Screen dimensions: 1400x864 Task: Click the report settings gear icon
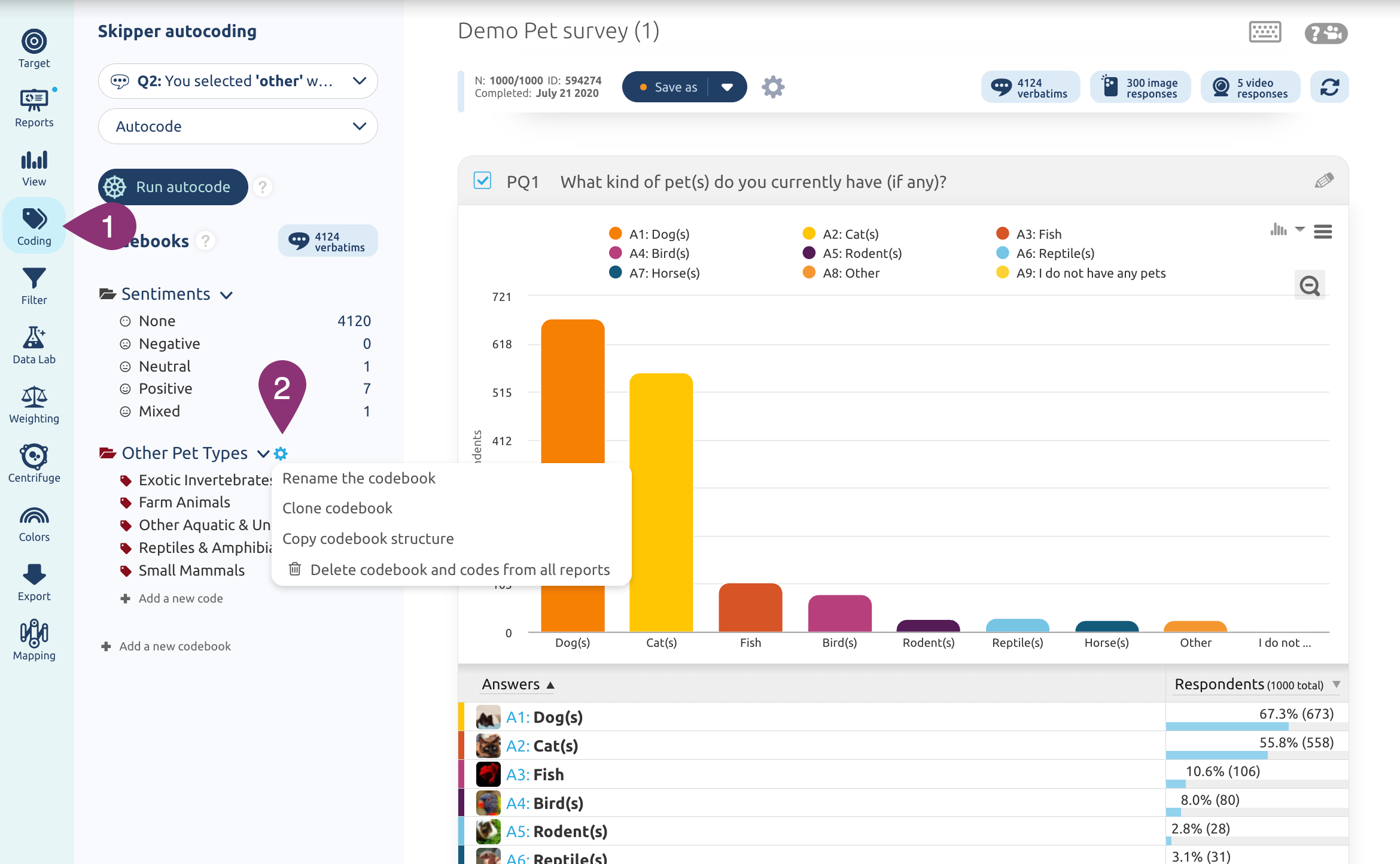click(773, 87)
